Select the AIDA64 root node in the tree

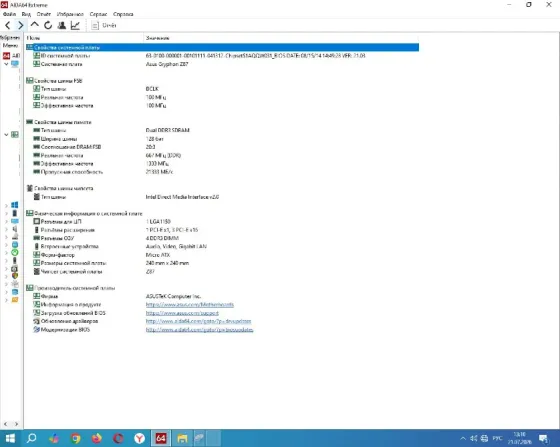(x=11, y=55)
